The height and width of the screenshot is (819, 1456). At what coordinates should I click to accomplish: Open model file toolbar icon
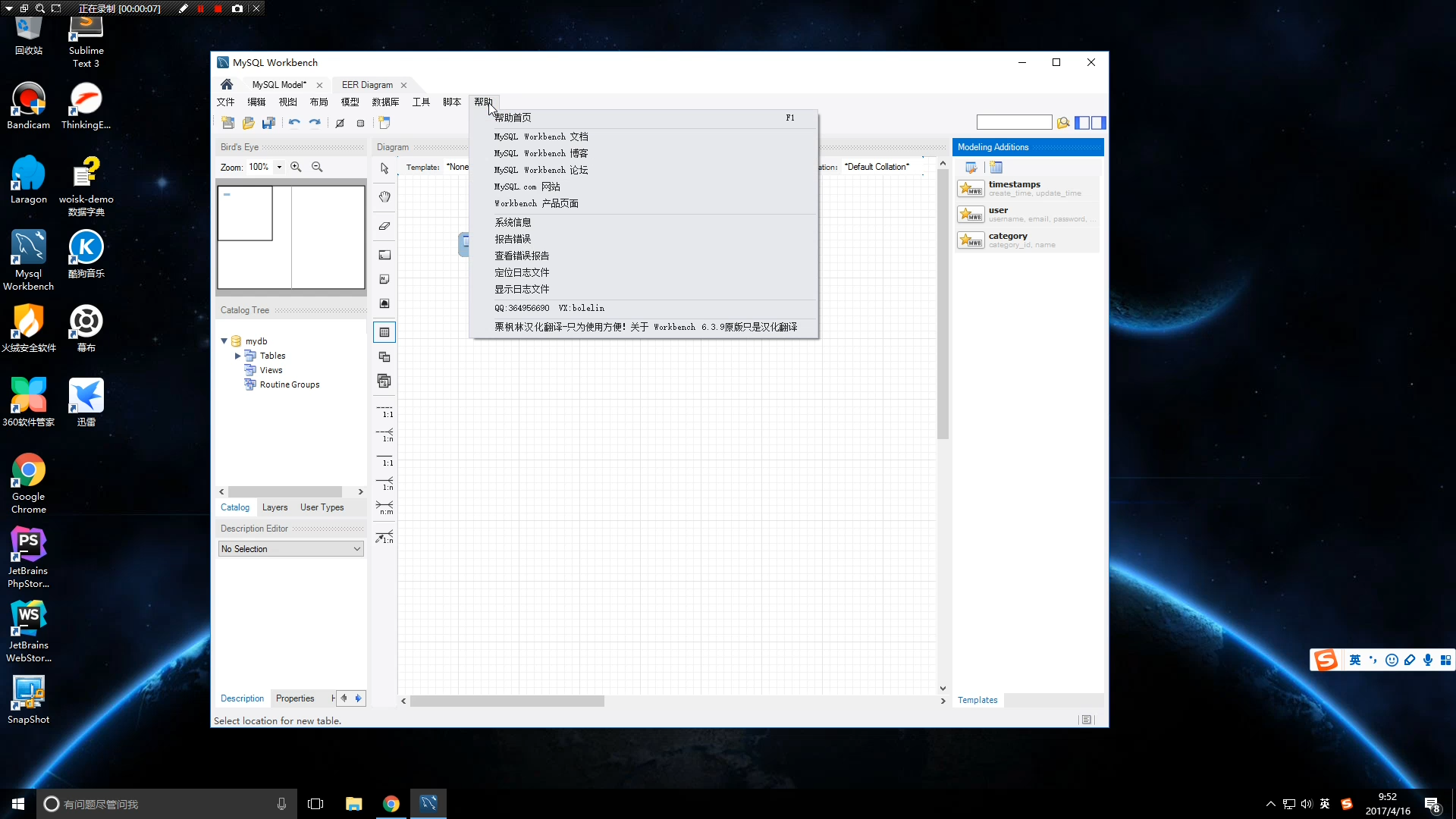[248, 123]
